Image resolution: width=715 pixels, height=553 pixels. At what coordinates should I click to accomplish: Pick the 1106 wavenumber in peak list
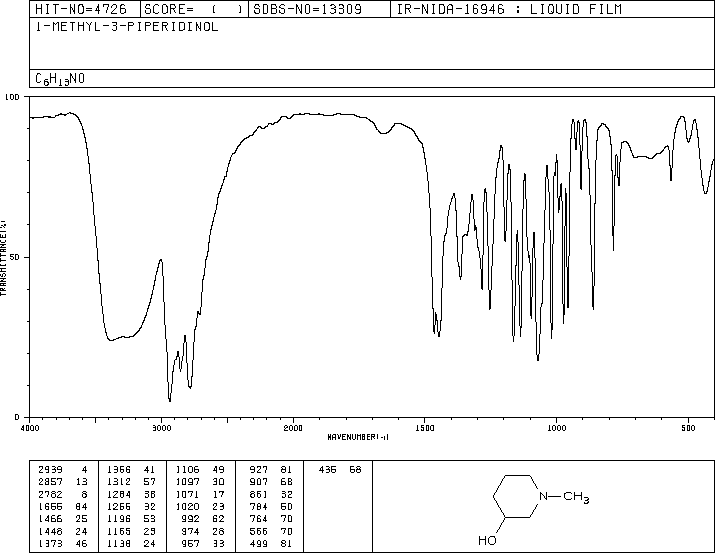point(187,469)
